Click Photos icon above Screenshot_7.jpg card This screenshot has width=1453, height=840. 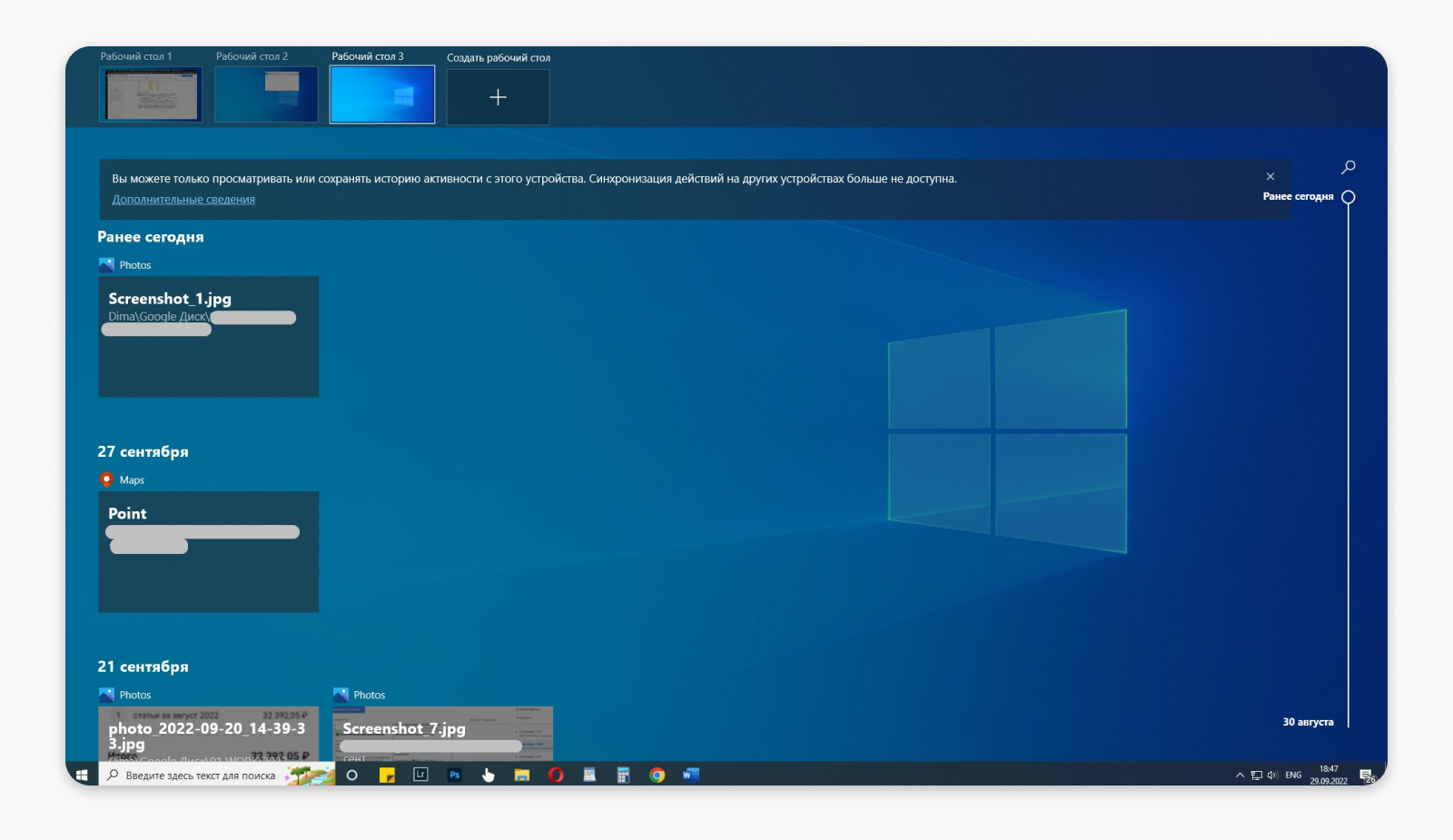(341, 695)
